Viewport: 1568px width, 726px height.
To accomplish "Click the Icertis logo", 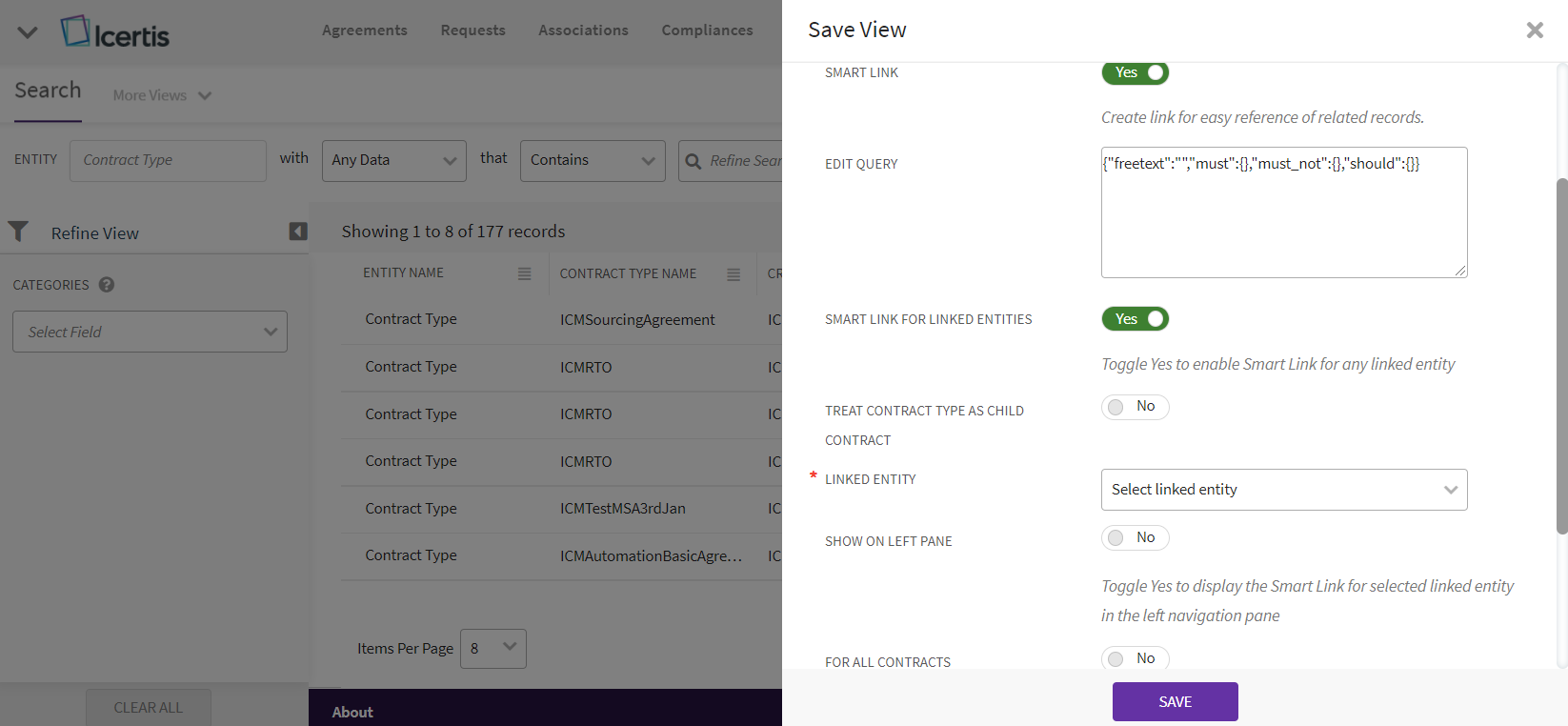I will 115,32.
